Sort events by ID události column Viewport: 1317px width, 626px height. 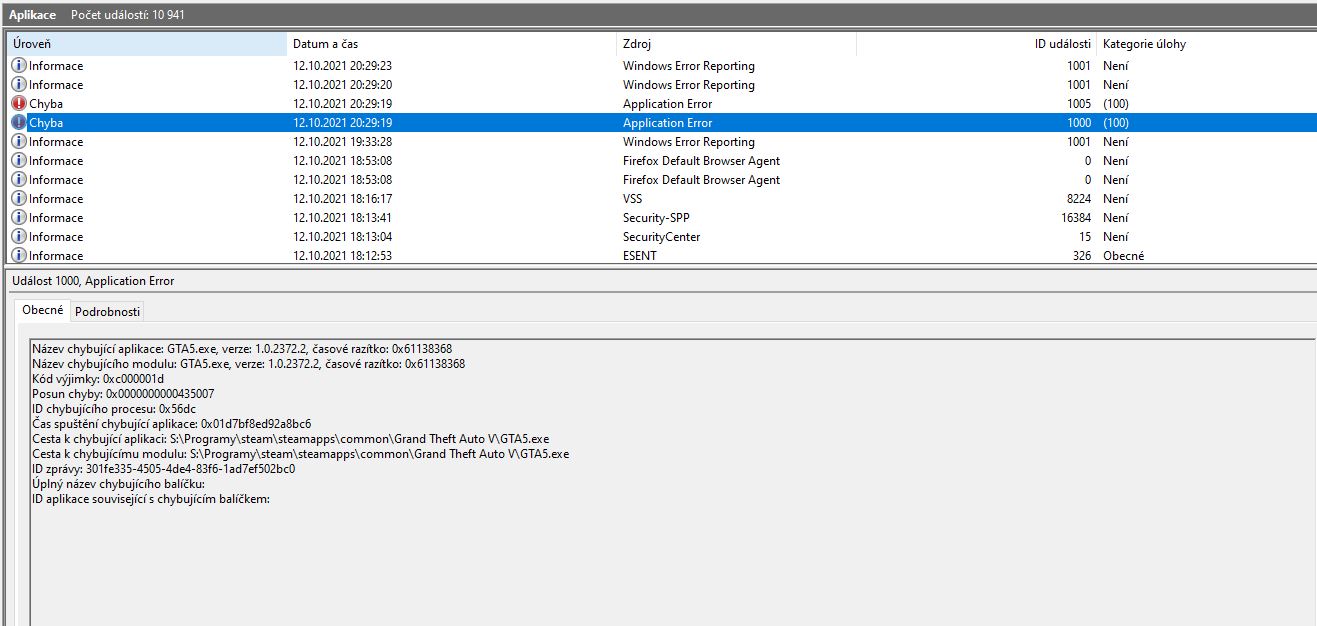(976, 44)
